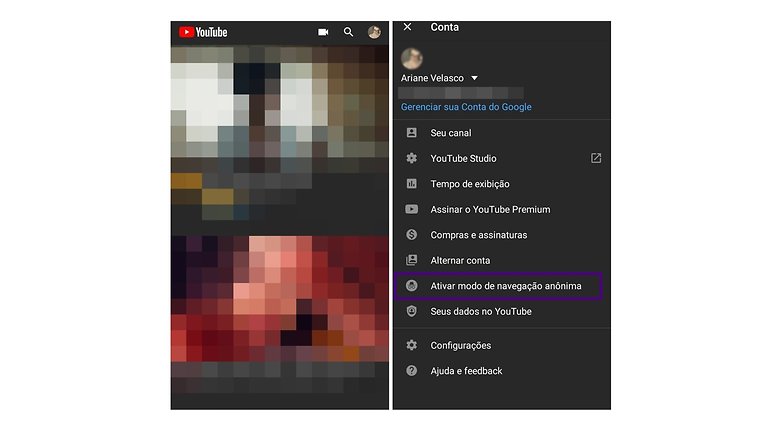The height and width of the screenshot is (440, 782).
Task: Click the Tempo de exibição chart icon
Action: tap(411, 184)
